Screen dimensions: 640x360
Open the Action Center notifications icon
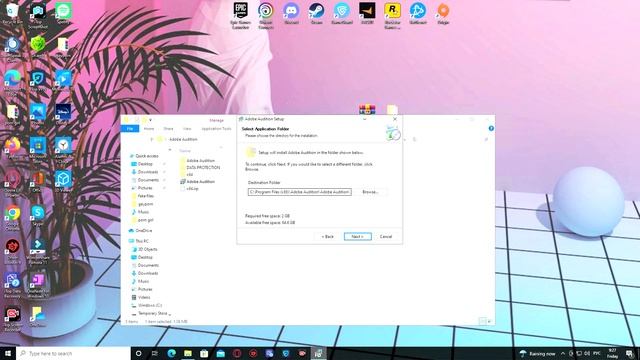click(x=630, y=353)
